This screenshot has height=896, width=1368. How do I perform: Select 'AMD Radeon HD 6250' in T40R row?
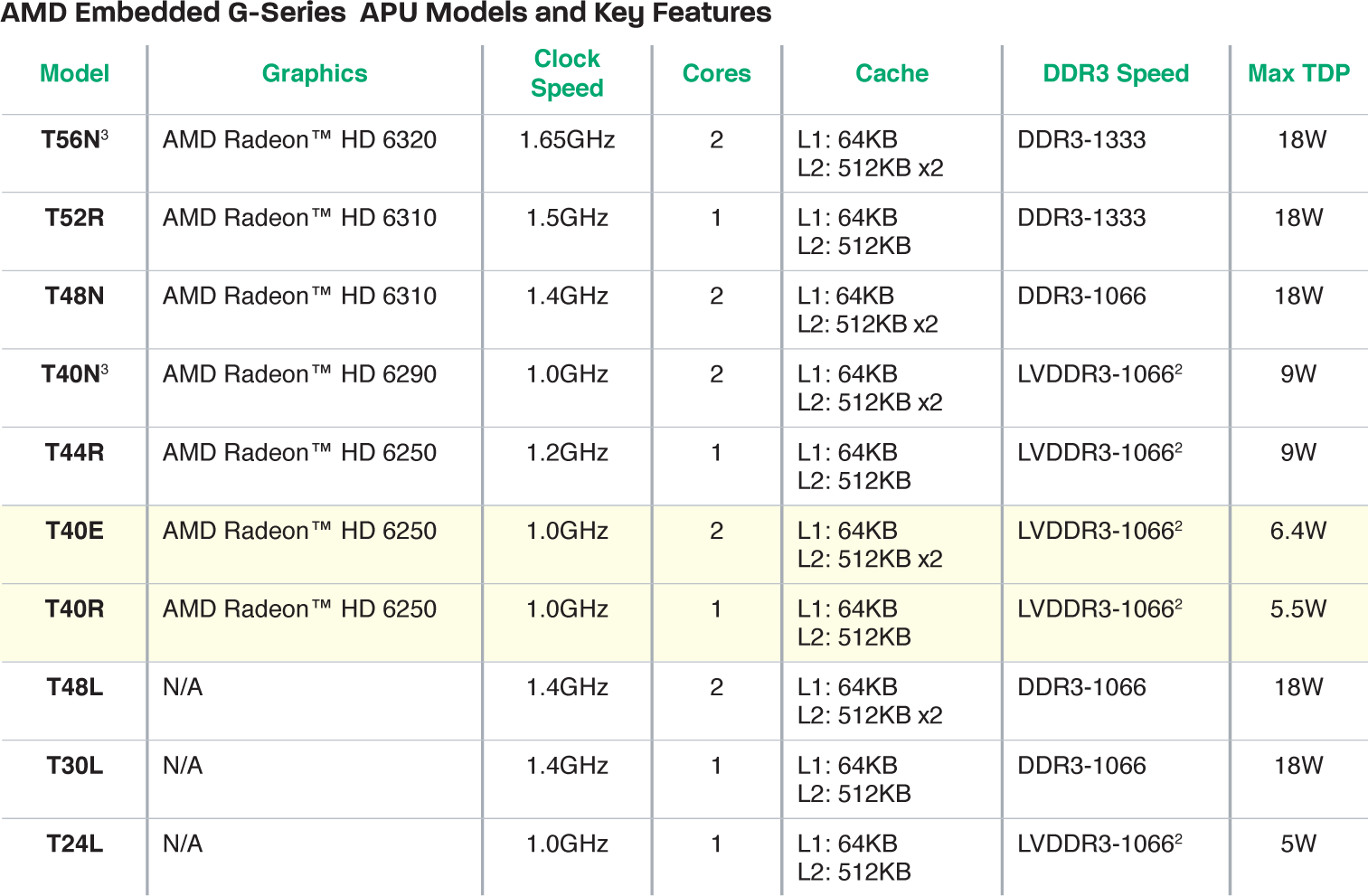pos(299,608)
